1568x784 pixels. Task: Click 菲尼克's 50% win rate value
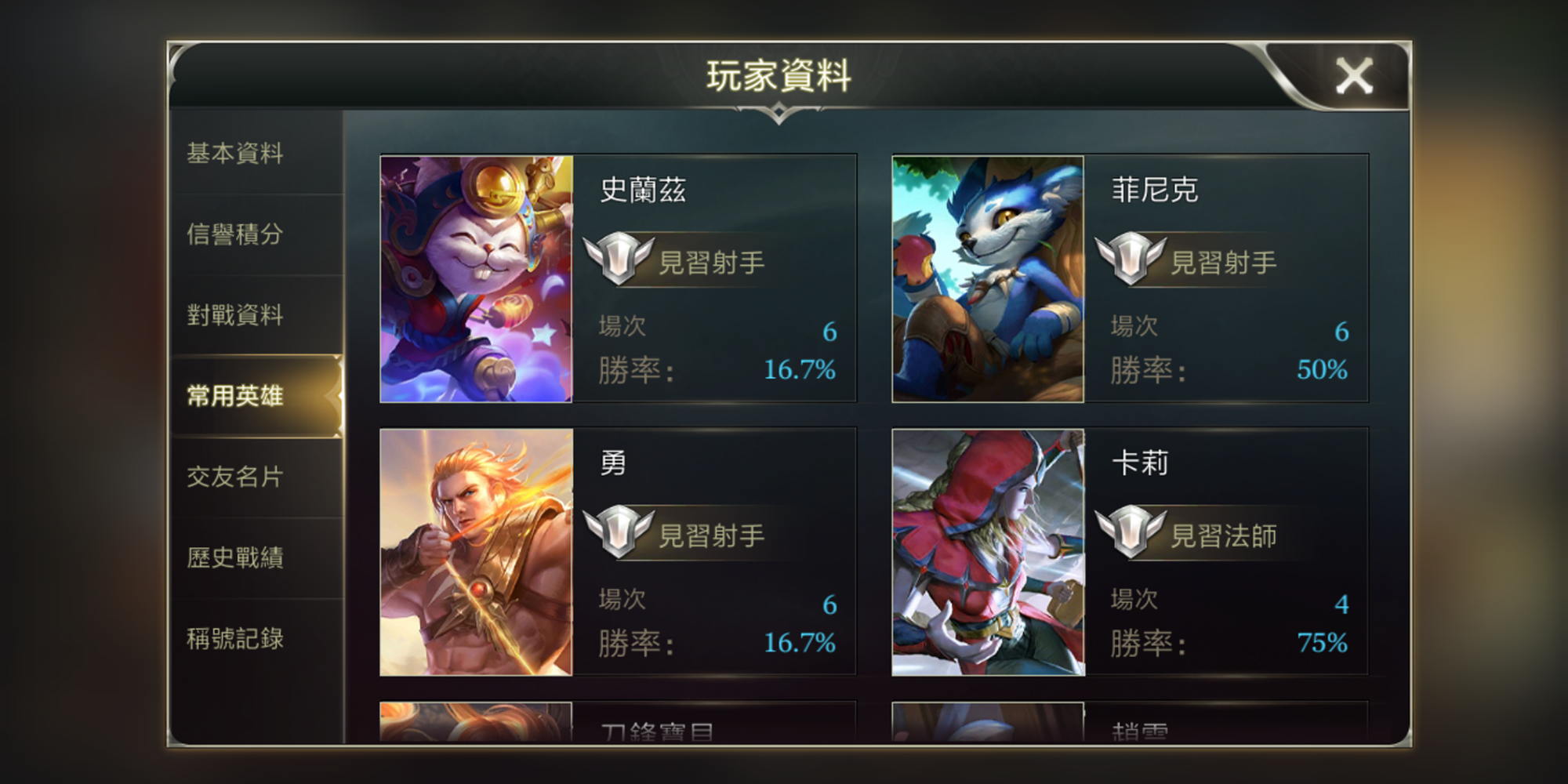(1322, 369)
